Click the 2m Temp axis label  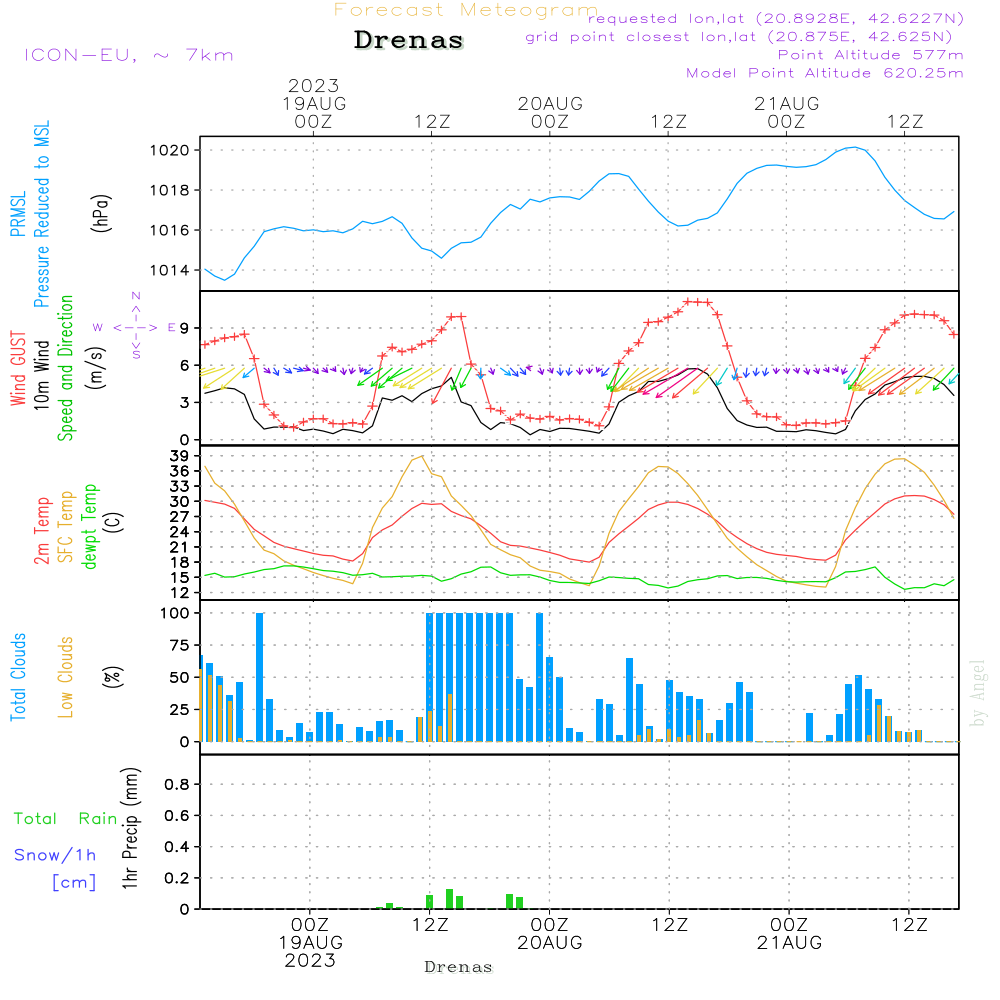[x=43, y=530]
